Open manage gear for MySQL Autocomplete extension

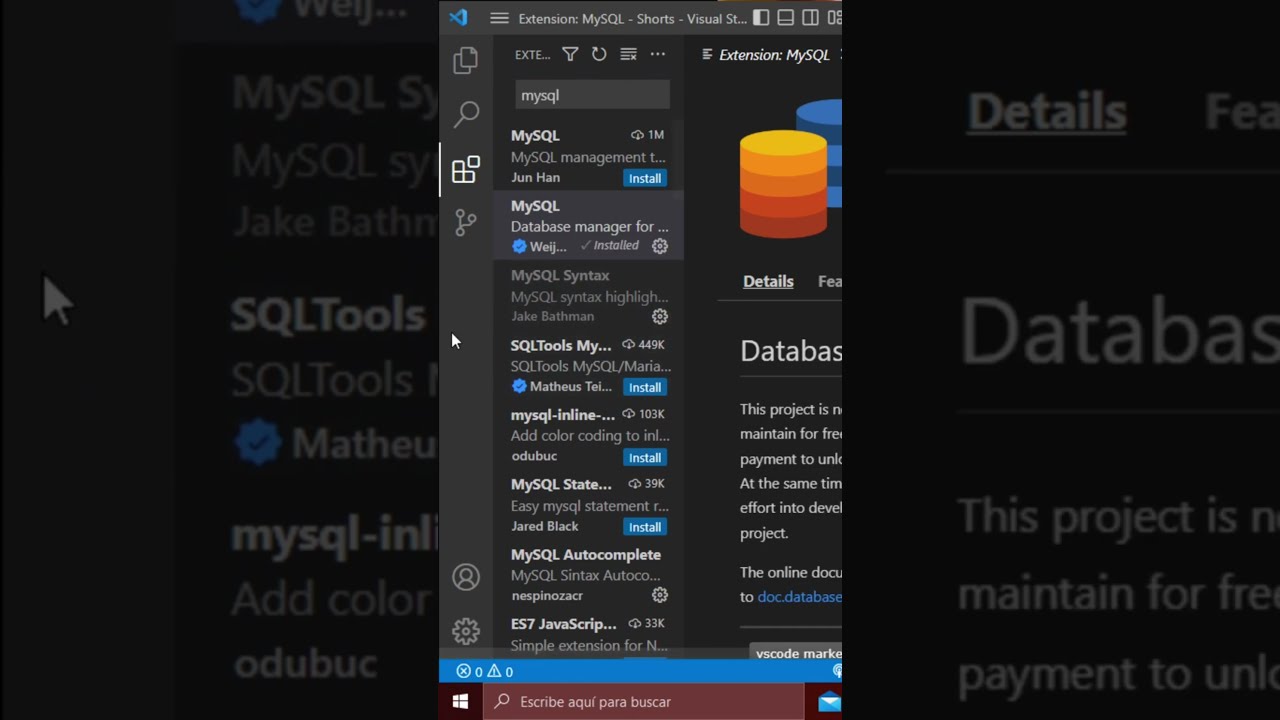coord(660,595)
